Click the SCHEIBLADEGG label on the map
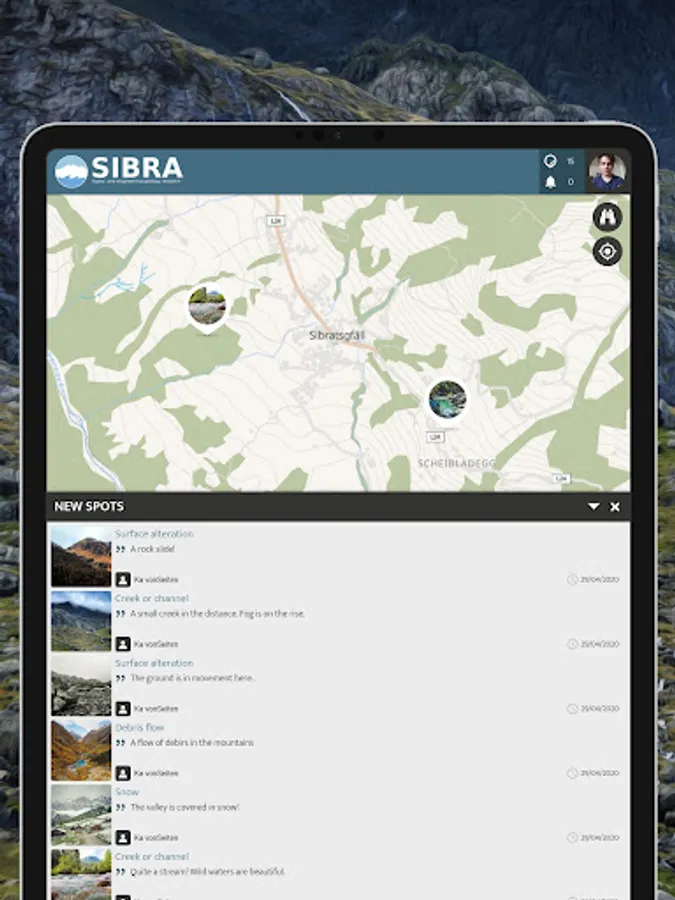This screenshot has width=675, height=900. pyautogui.click(x=456, y=463)
